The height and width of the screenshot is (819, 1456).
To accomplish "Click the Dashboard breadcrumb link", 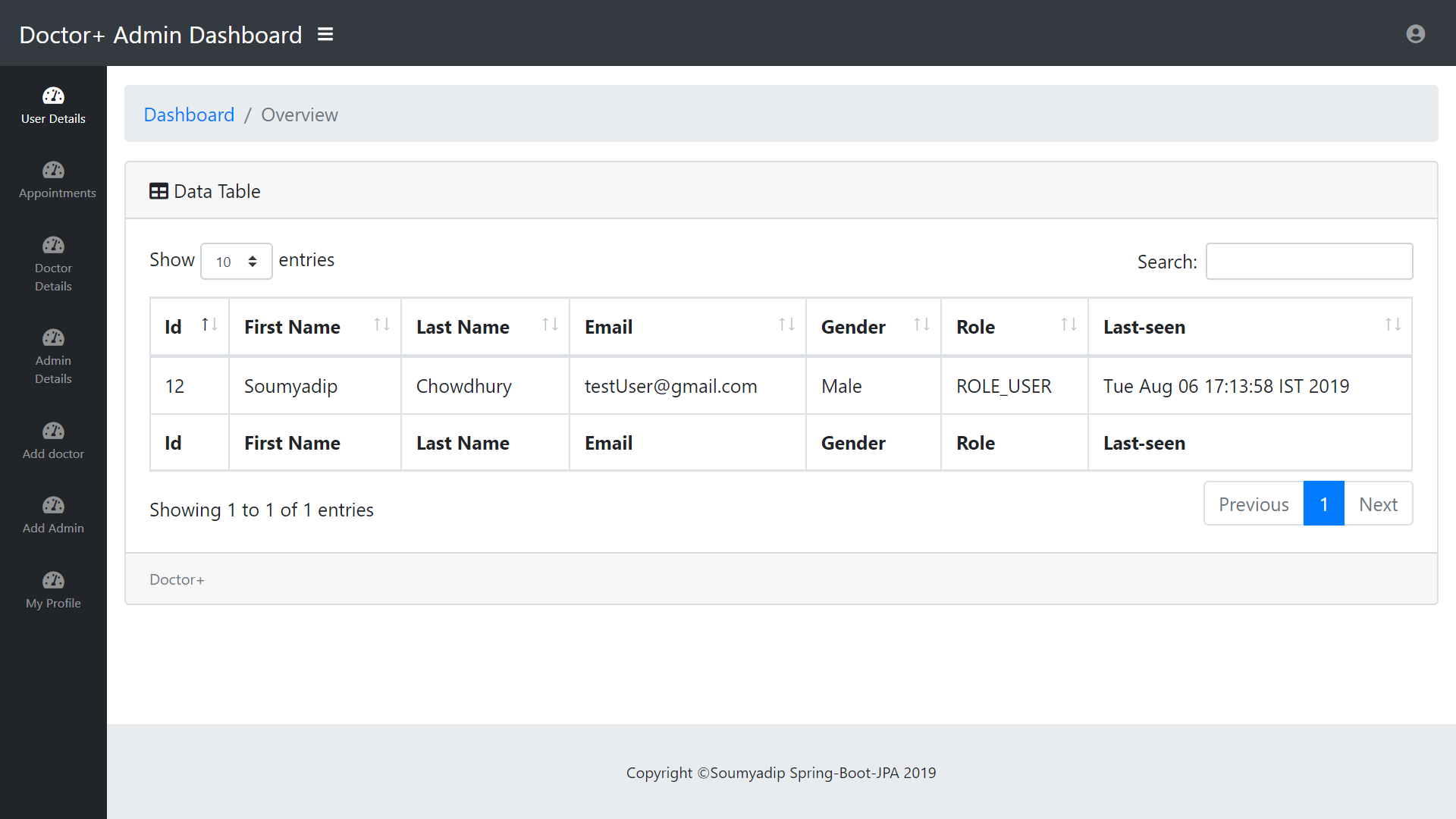I will pyautogui.click(x=189, y=115).
